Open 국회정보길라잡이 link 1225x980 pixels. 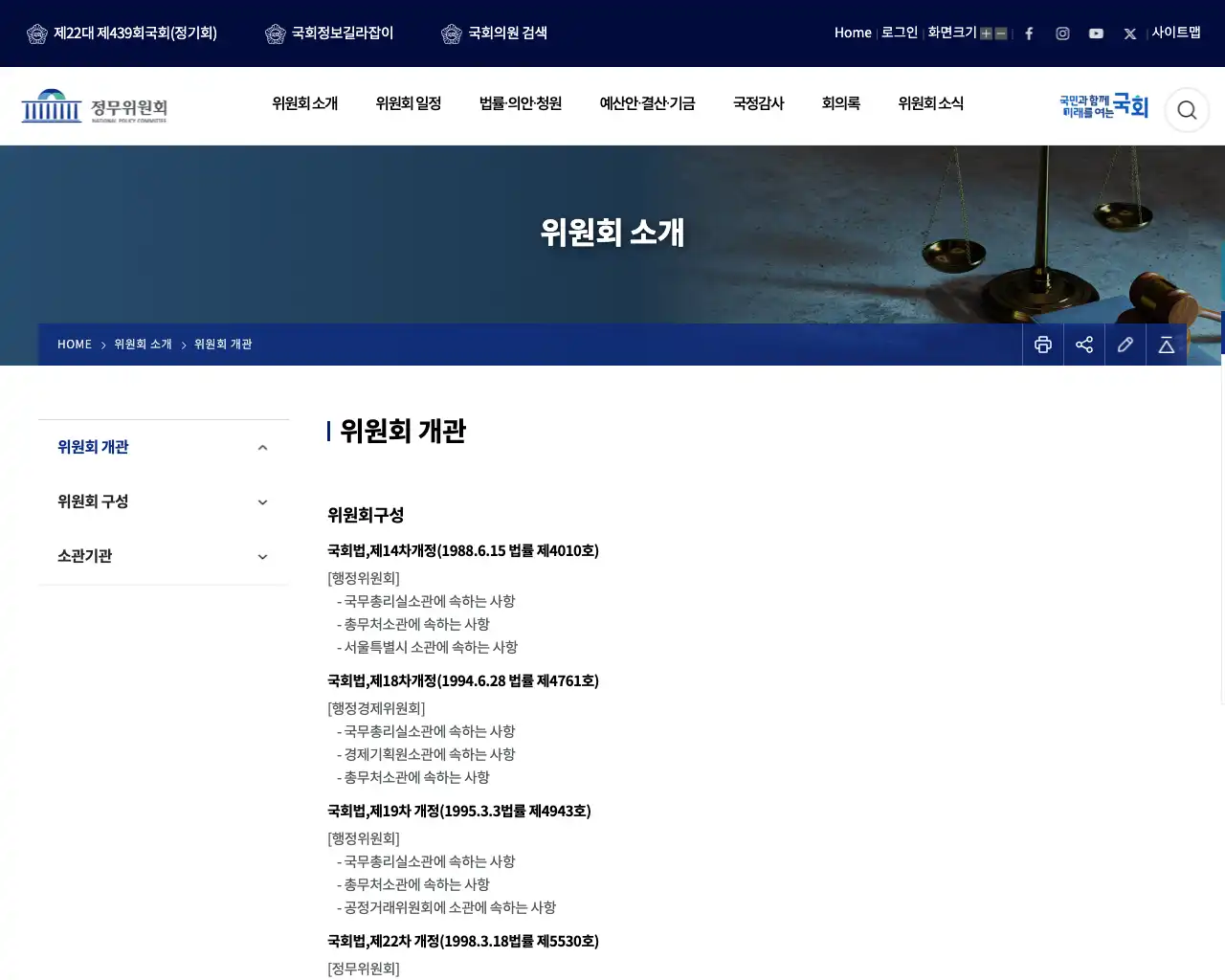343,33
